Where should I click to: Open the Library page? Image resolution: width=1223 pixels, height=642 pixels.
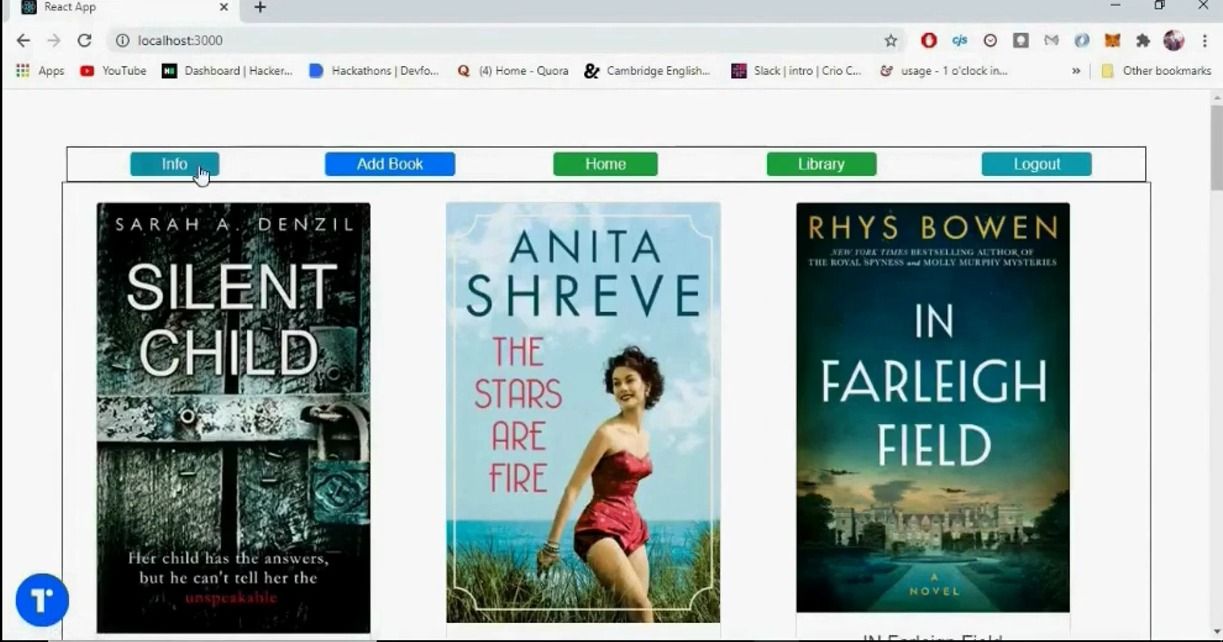point(821,164)
